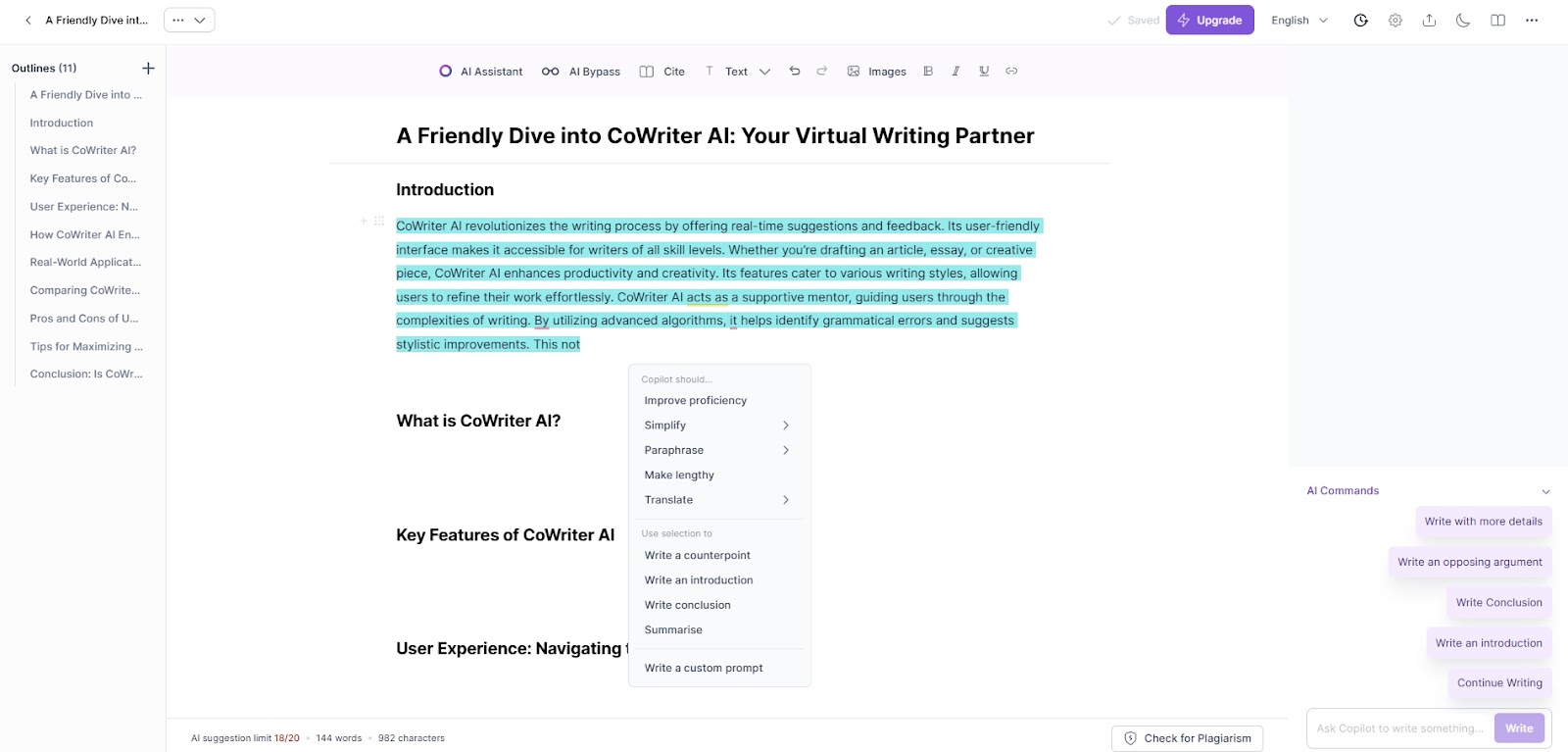Click the 982 characters count
The height and width of the screenshot is (752, 1568).
click(412, 738)
